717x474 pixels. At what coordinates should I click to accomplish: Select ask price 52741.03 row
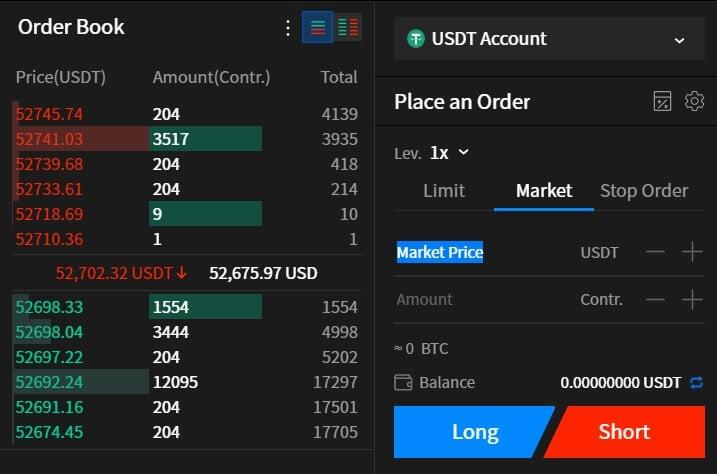click(185, 138)
